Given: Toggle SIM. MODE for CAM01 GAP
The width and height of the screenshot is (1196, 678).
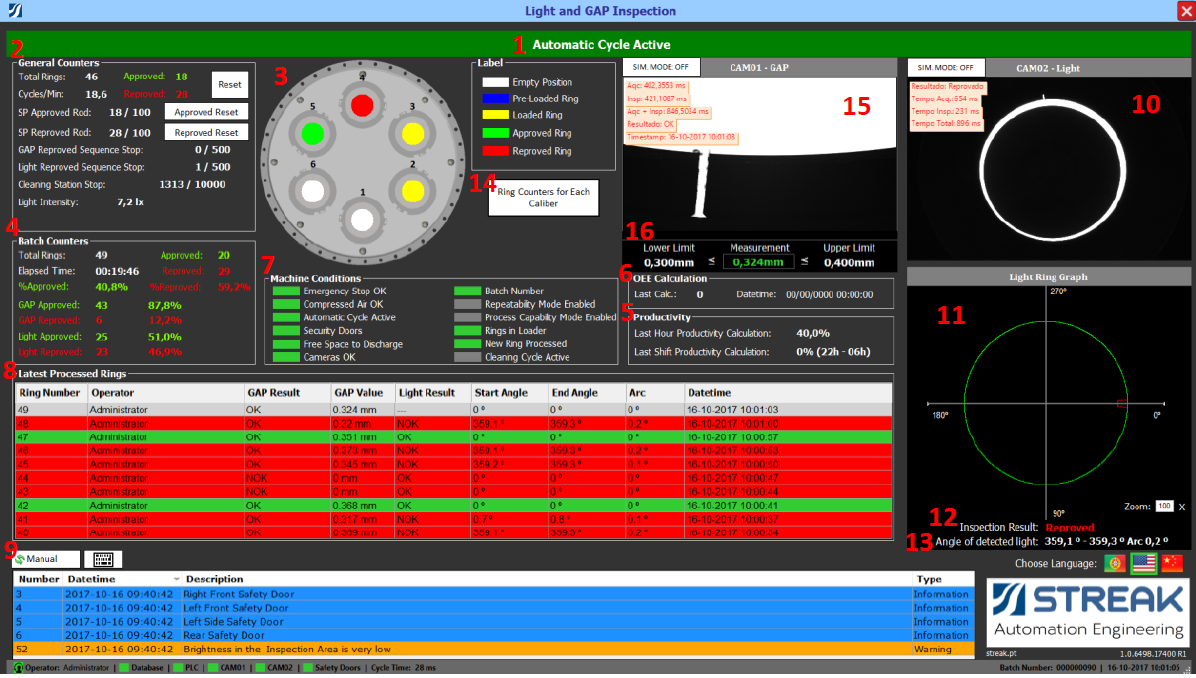Looking at the screenshot, I should point(660,67).
